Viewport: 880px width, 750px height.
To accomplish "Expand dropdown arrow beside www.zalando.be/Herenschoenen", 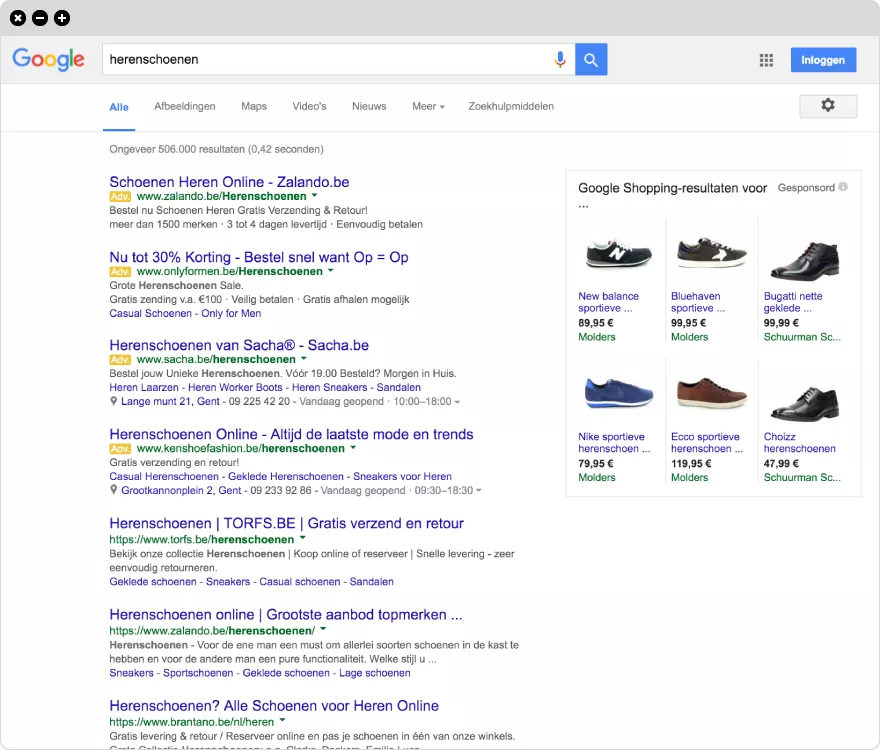I will tap(314, 195).
